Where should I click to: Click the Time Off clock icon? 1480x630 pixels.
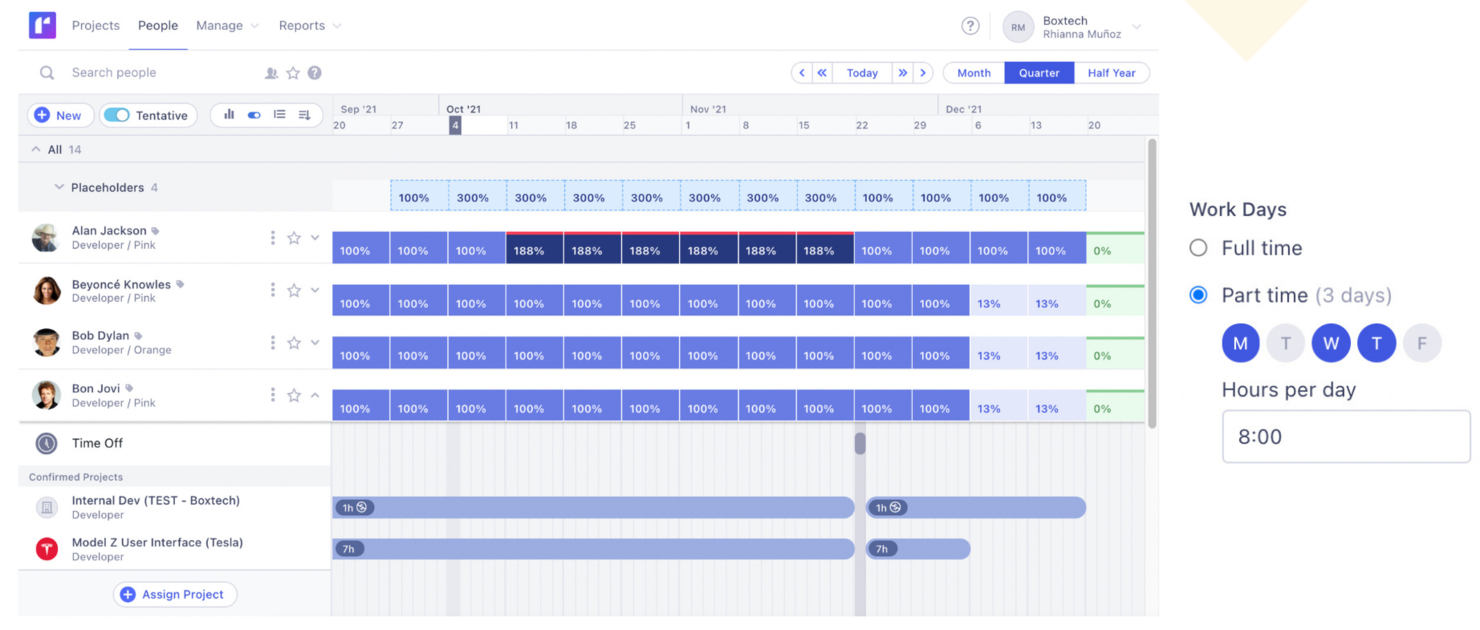pyautogui.click(x=45, y=442)
